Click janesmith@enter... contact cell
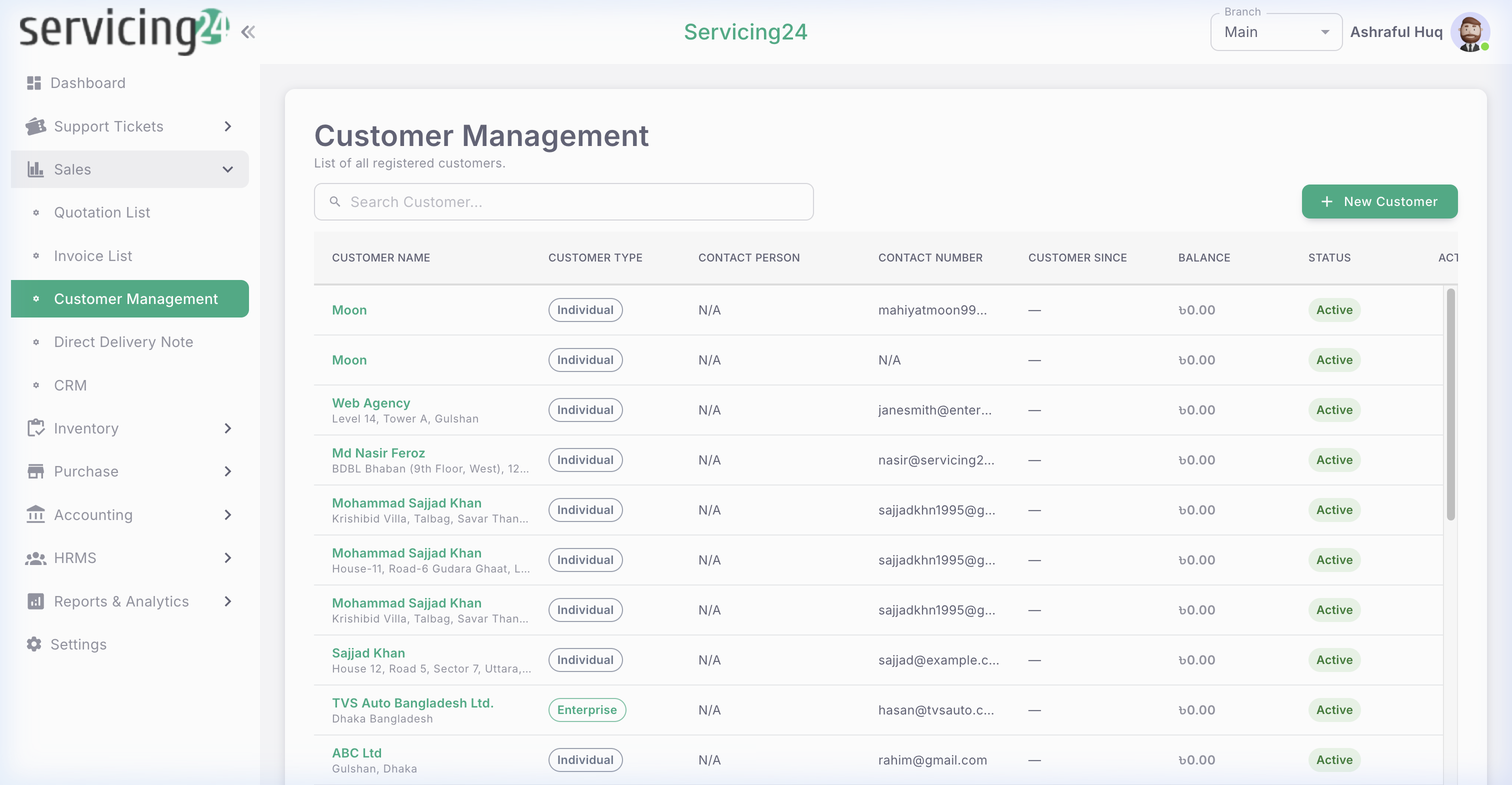The image size is (1512, 785). [x=935, y=410]
